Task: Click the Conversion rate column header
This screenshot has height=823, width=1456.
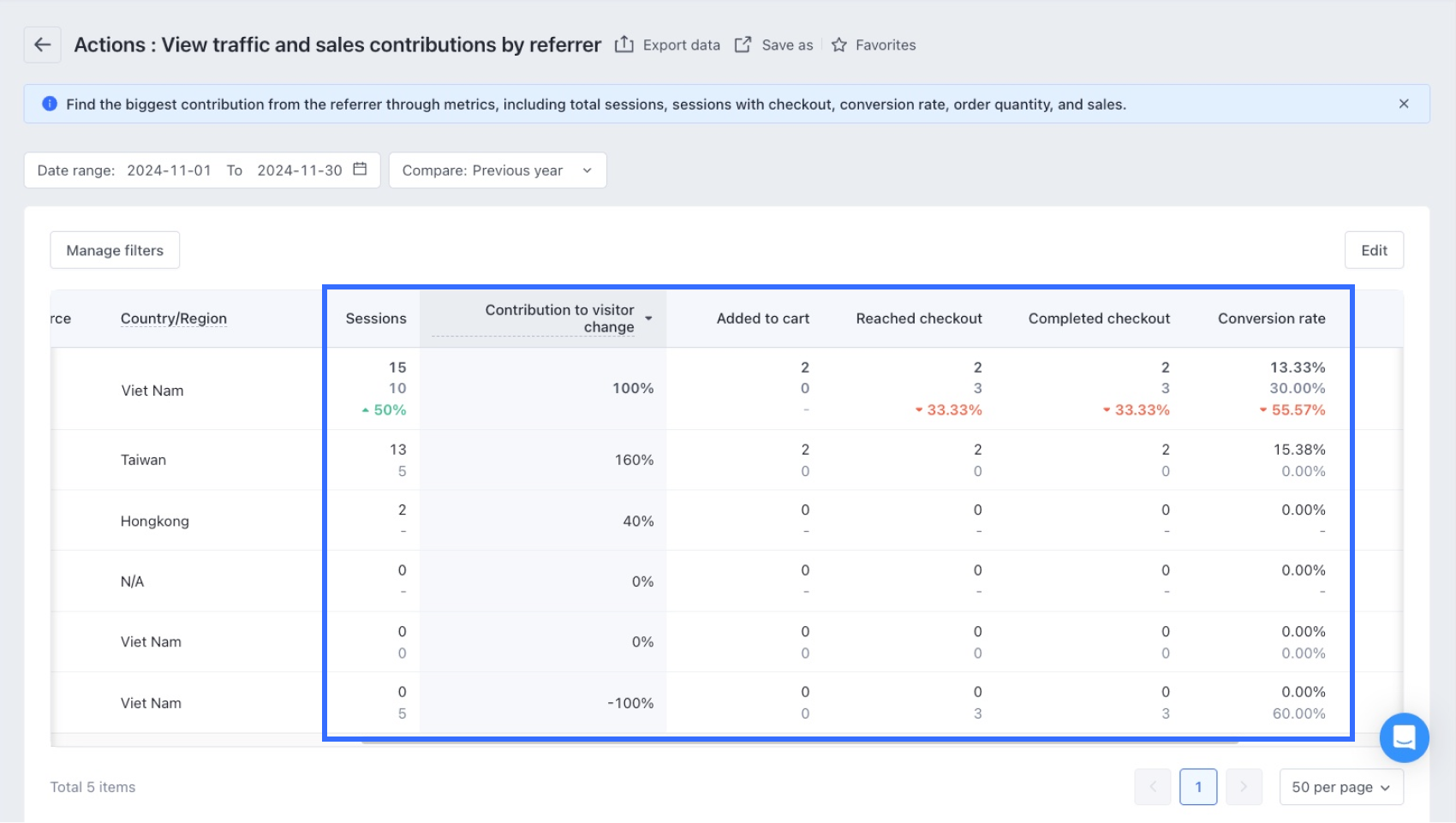Action: [1271, 319]
